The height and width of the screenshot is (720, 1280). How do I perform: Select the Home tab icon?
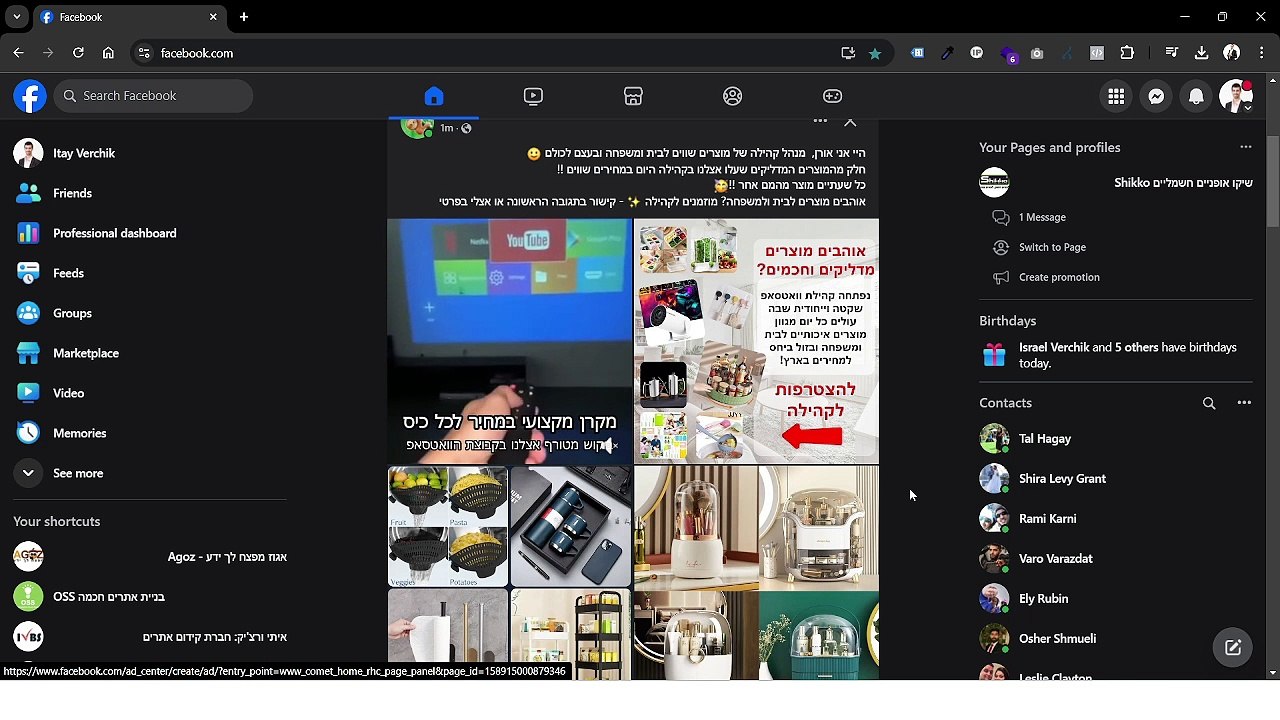coord(433,96)
